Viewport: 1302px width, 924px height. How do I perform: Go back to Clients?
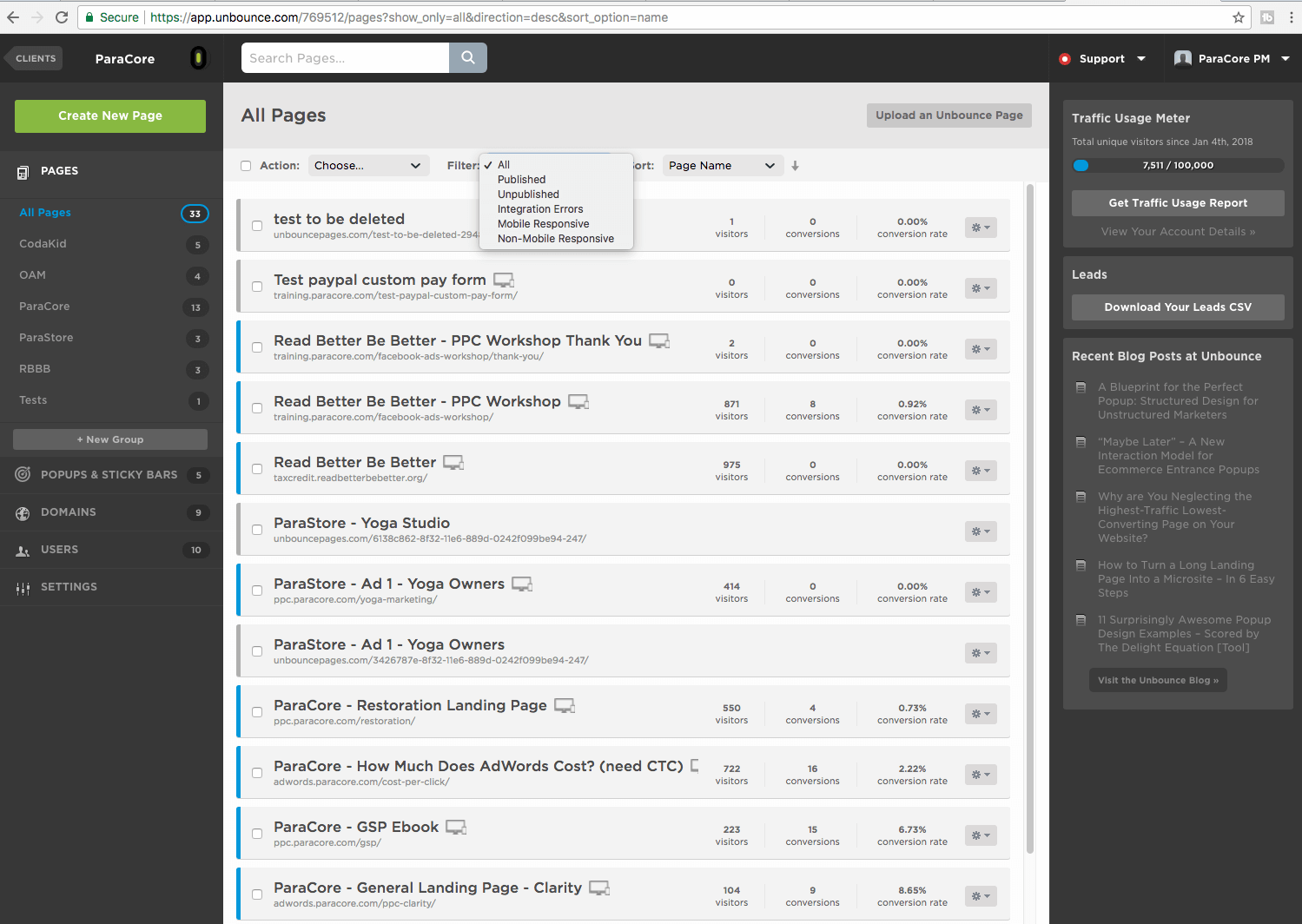click(x=33, y=58)
